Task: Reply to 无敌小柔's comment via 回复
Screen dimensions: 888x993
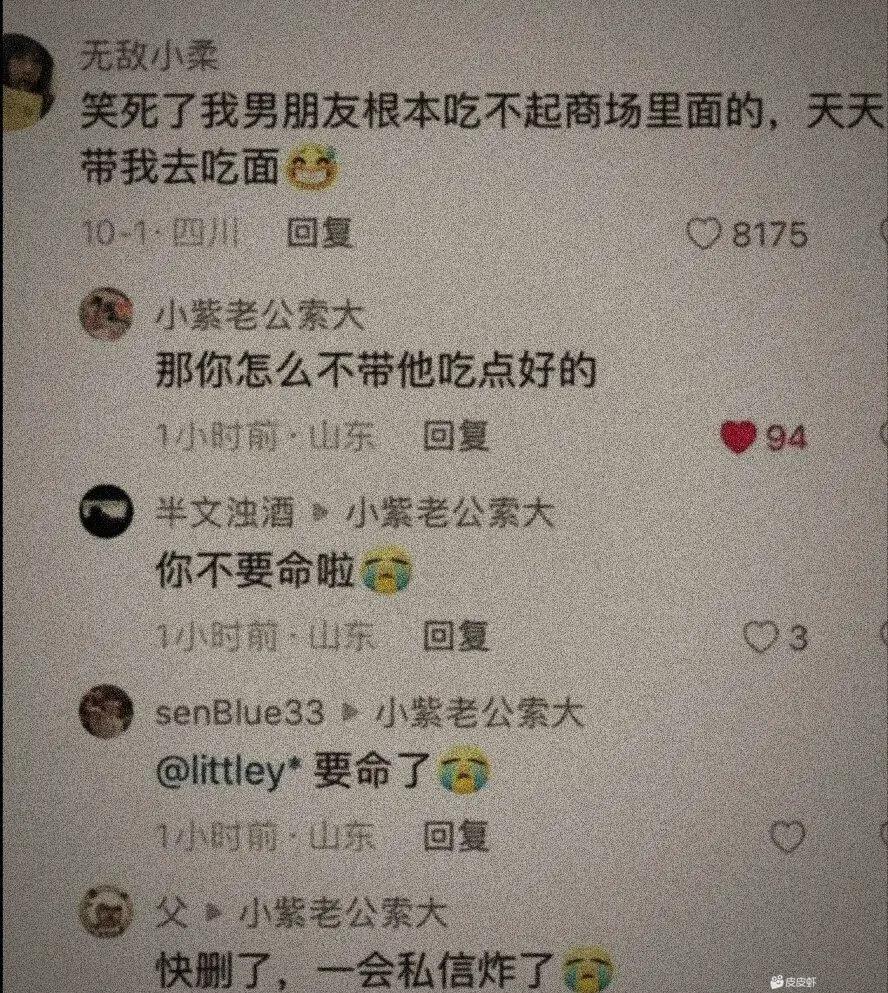Action: click(x=320, y=234)
